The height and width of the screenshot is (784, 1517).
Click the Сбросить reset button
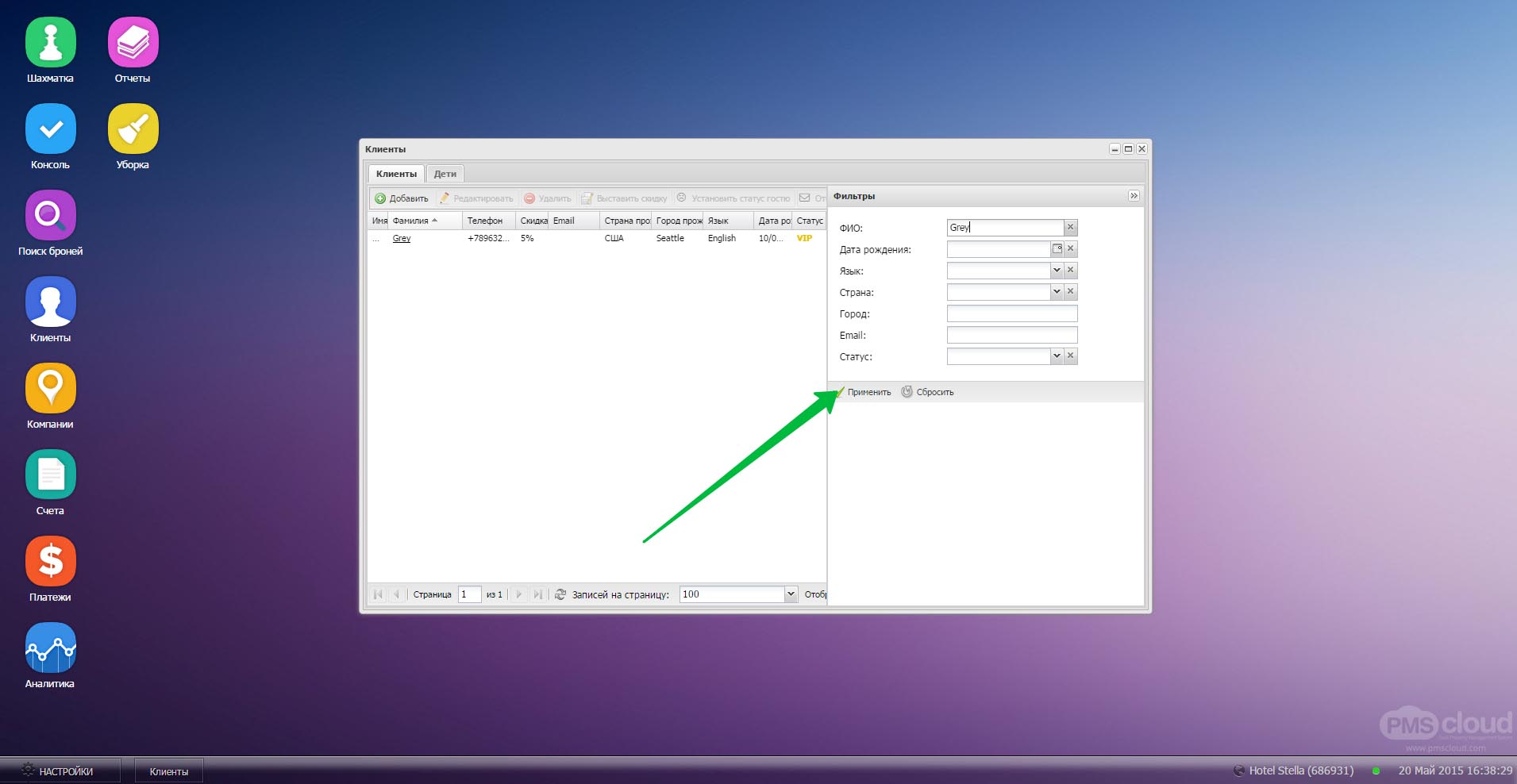[928, 392]
